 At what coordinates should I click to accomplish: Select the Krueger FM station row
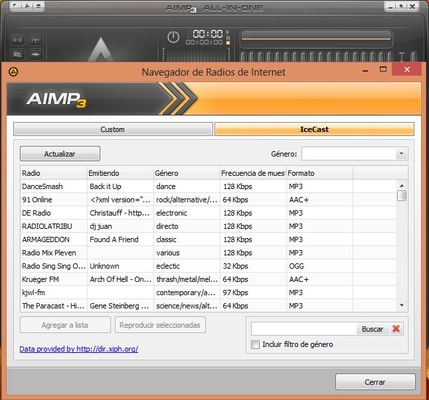(208, 279)
